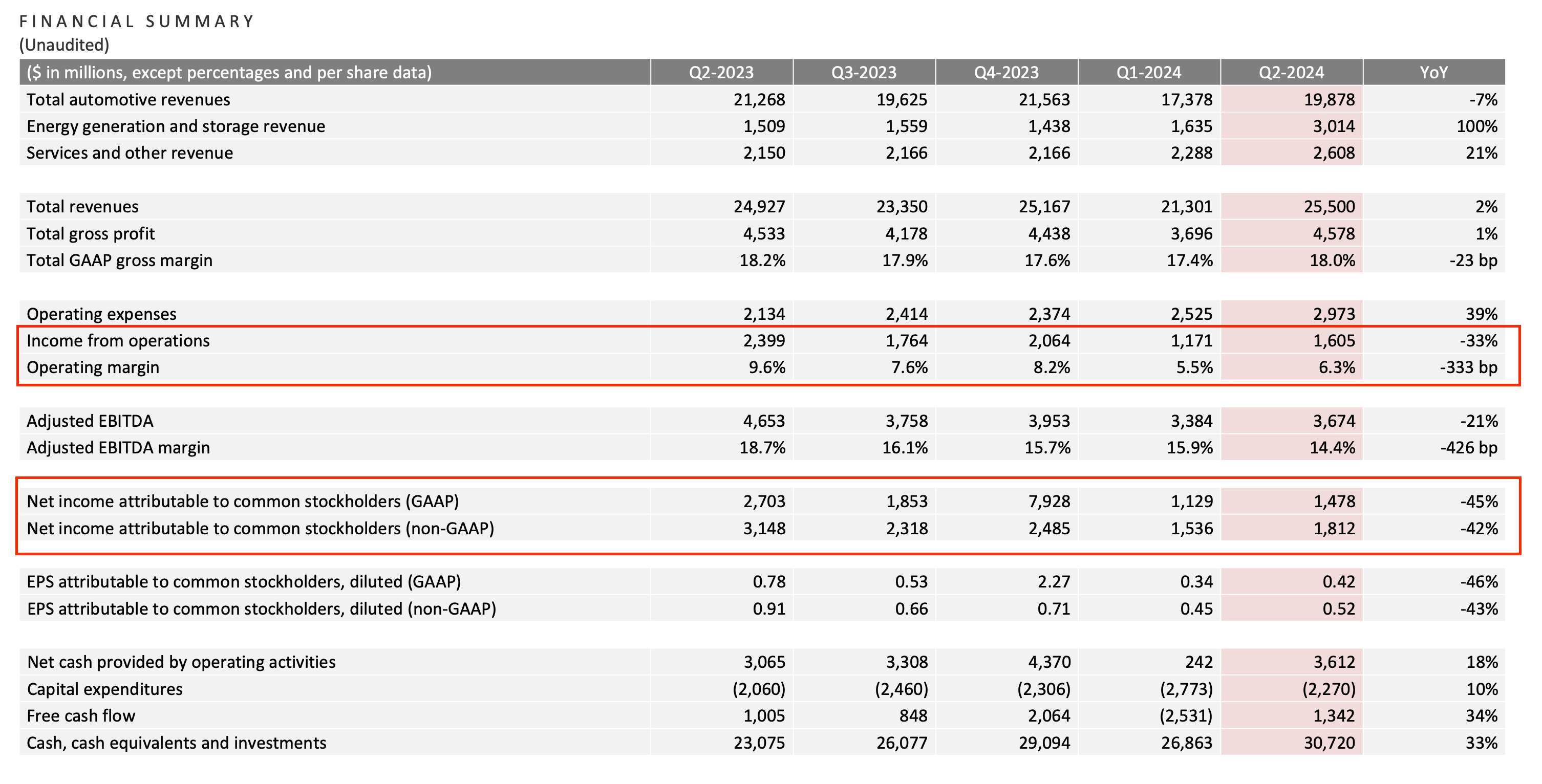The width and height of the screenshot is (1542, 784).
Task: Click the Q2-2024 column header
Action: point(1291,73)
